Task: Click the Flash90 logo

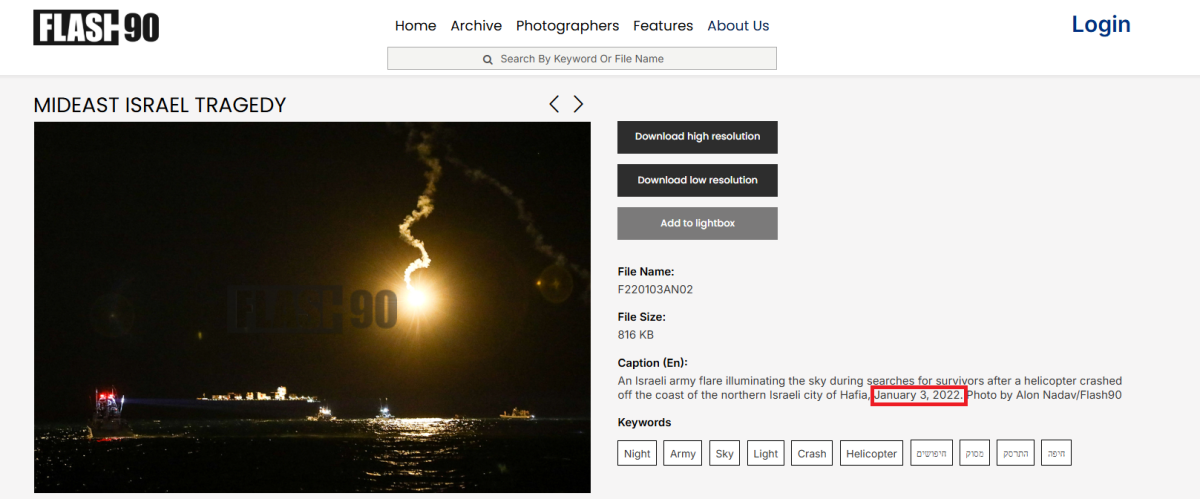Action: [96, 27]
